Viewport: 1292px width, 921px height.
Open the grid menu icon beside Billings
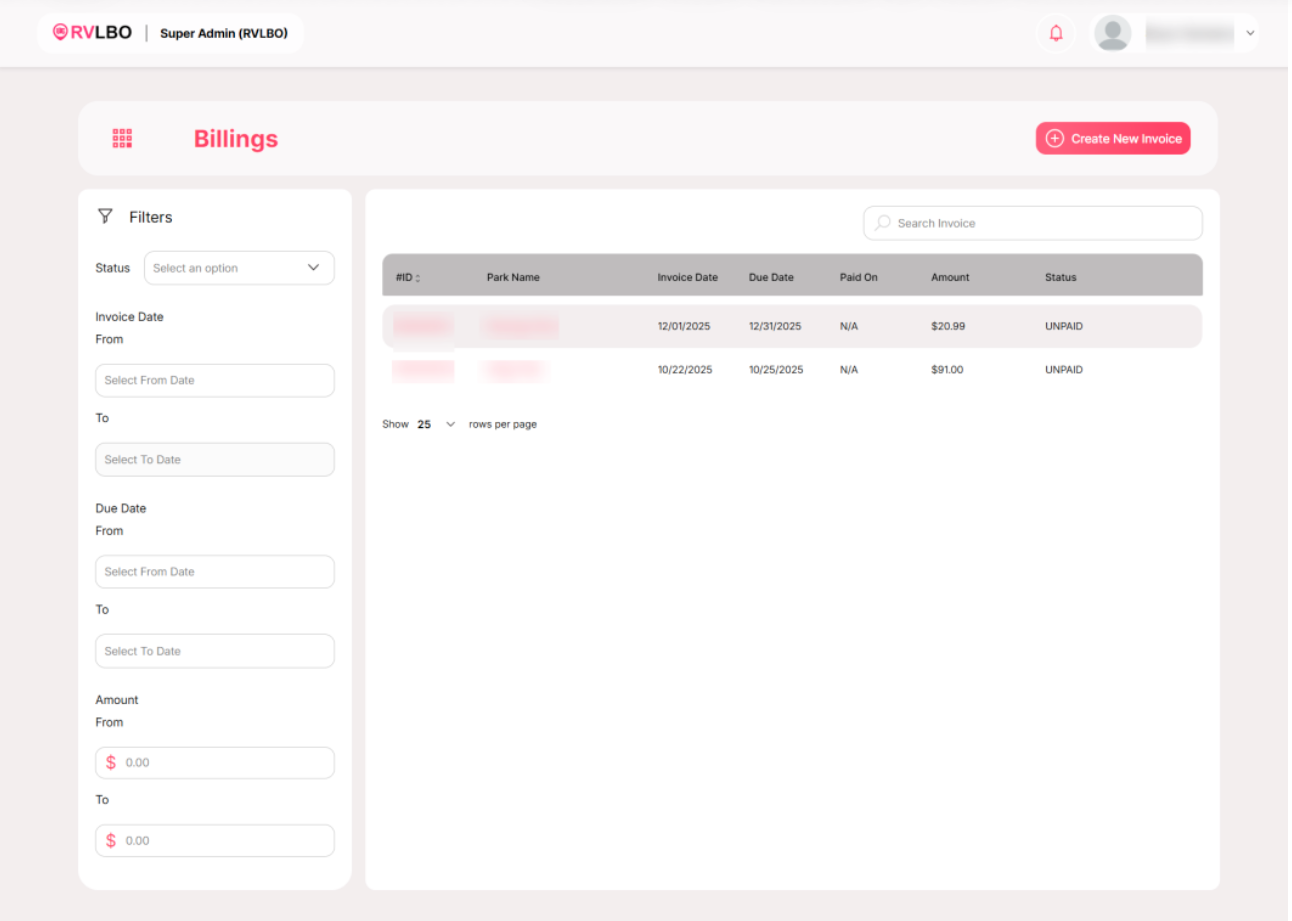122,139
